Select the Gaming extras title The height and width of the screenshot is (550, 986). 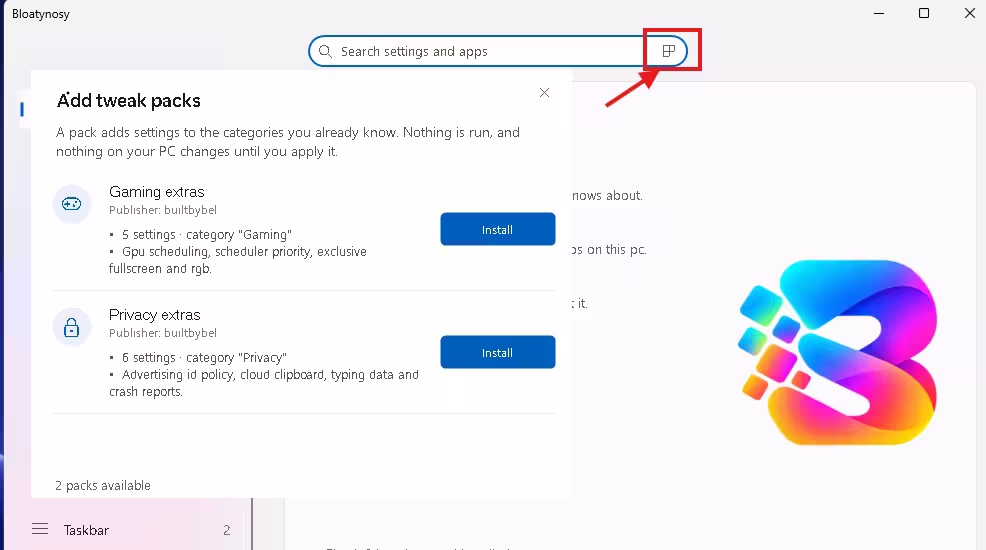(x=157, y=192)
